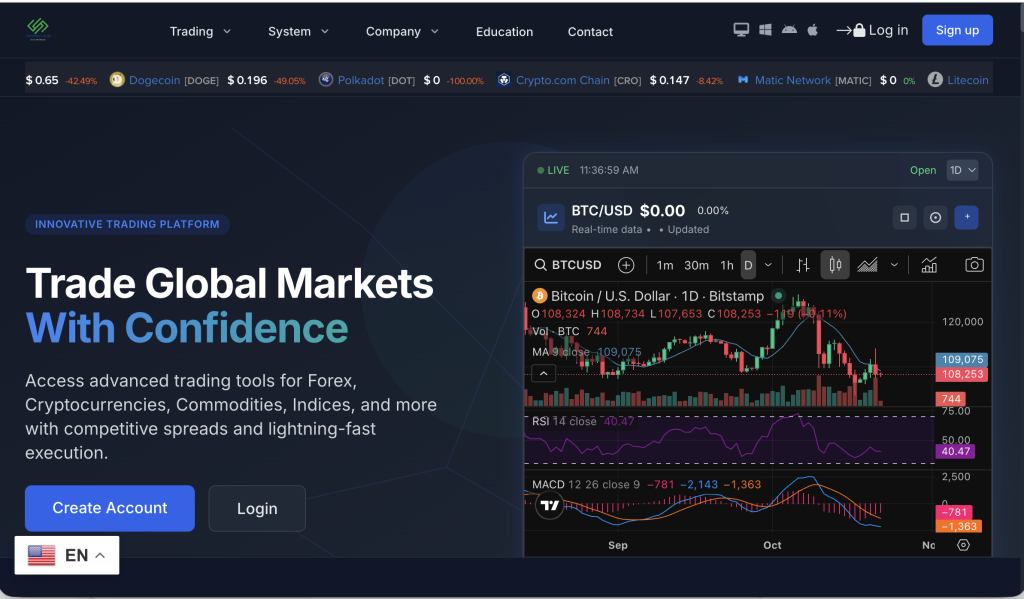
Task: Collapse the chart indicator legend arrow
Action: 543,373
